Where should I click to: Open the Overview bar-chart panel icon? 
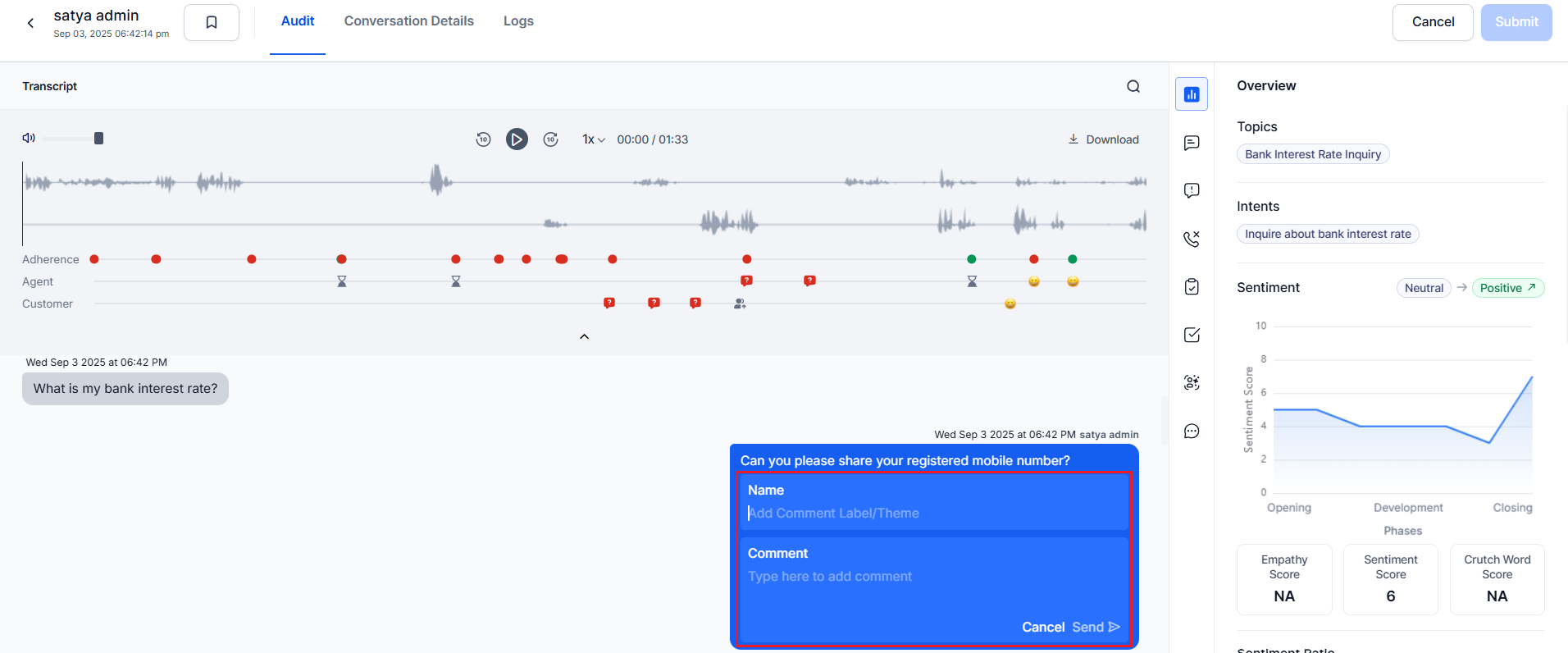[x=1192, y=94]
